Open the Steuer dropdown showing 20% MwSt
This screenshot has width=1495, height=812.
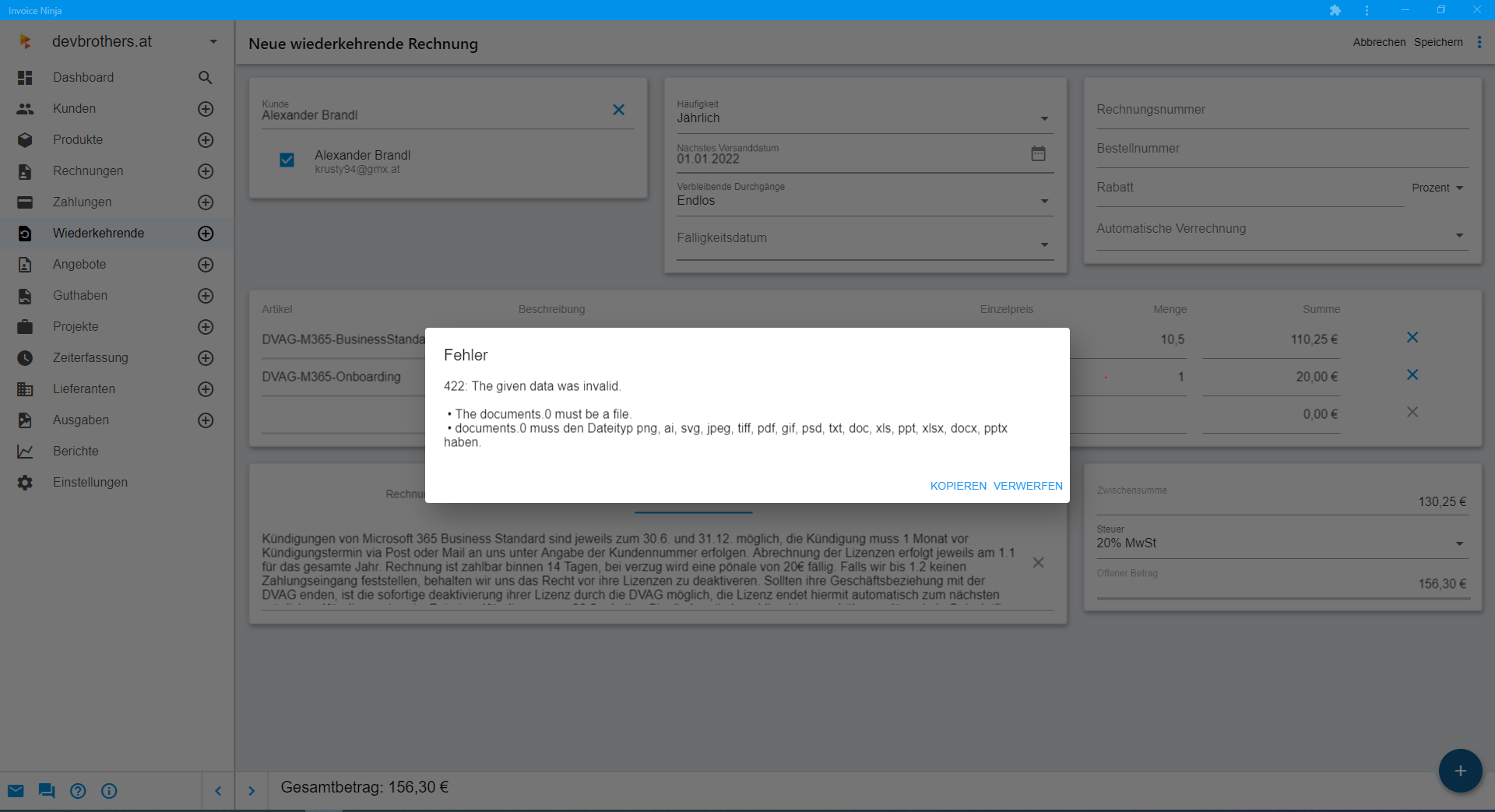click(x=1458, y=543)
